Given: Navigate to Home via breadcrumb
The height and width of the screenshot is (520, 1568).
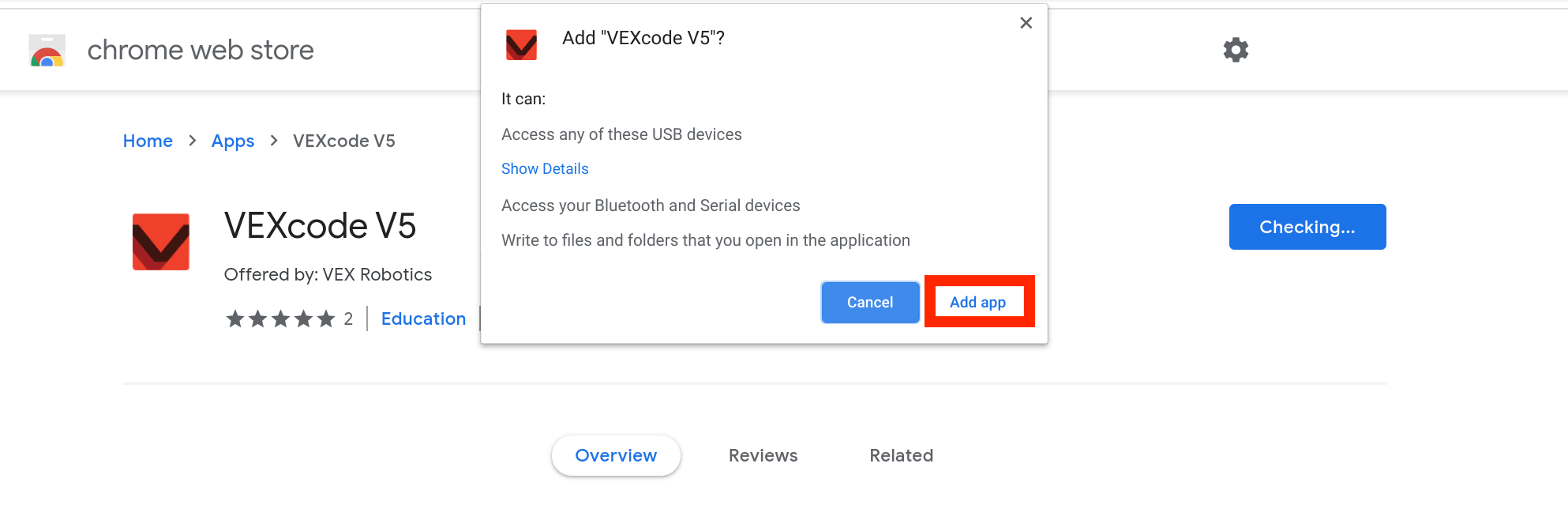Looking at the screenshot, I should (x=148, y=141).
